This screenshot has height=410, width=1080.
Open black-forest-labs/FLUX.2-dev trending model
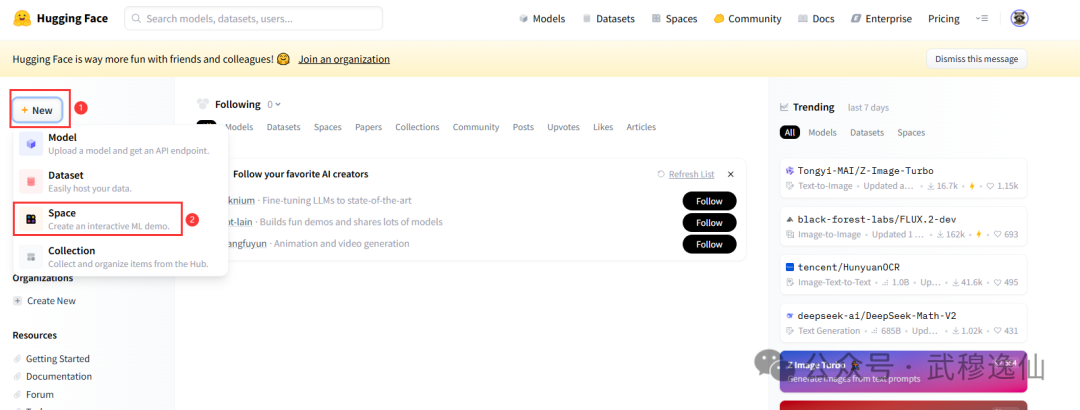click(904, 226)
